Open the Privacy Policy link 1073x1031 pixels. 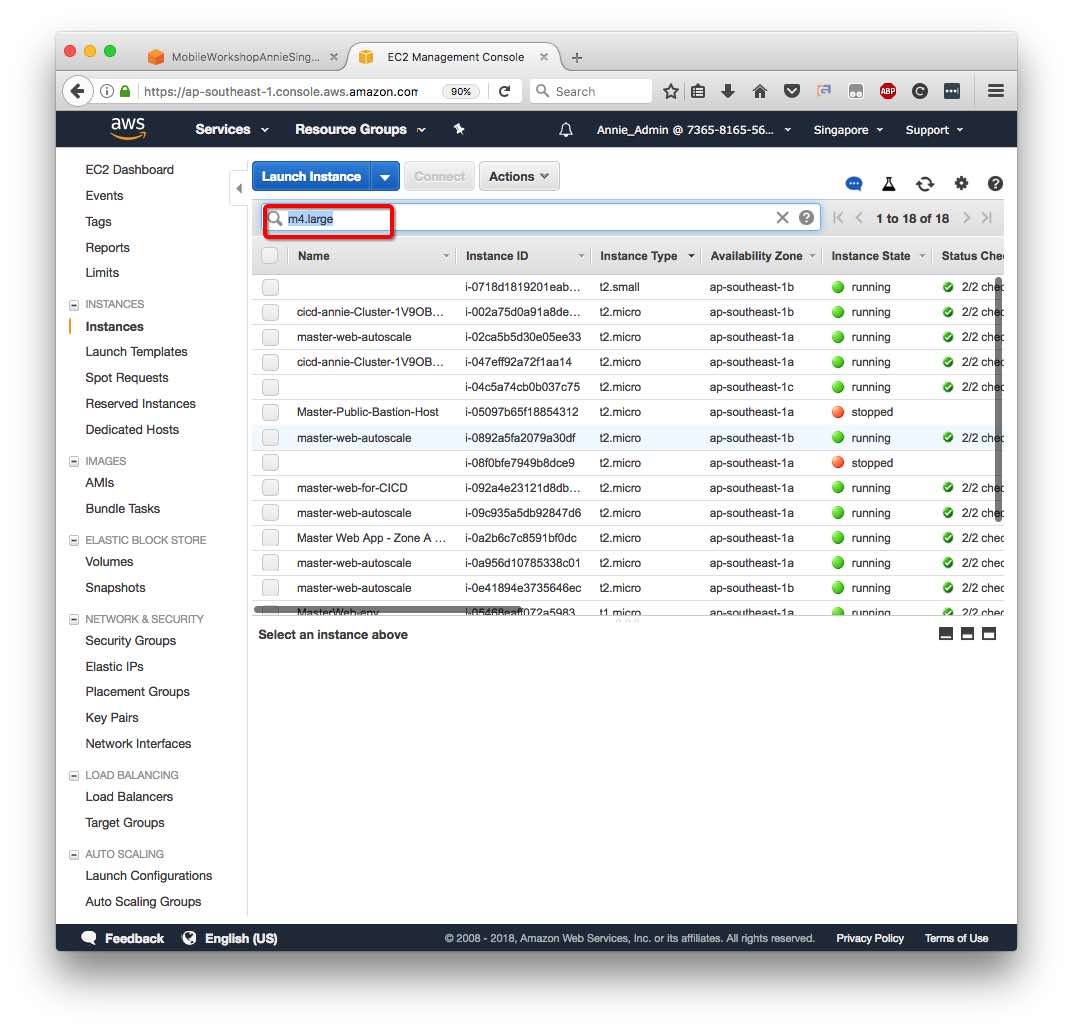870,939
